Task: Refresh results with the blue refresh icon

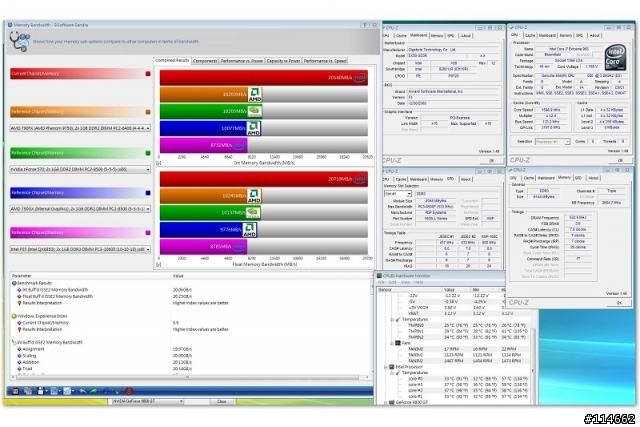Action: point(106,391)
